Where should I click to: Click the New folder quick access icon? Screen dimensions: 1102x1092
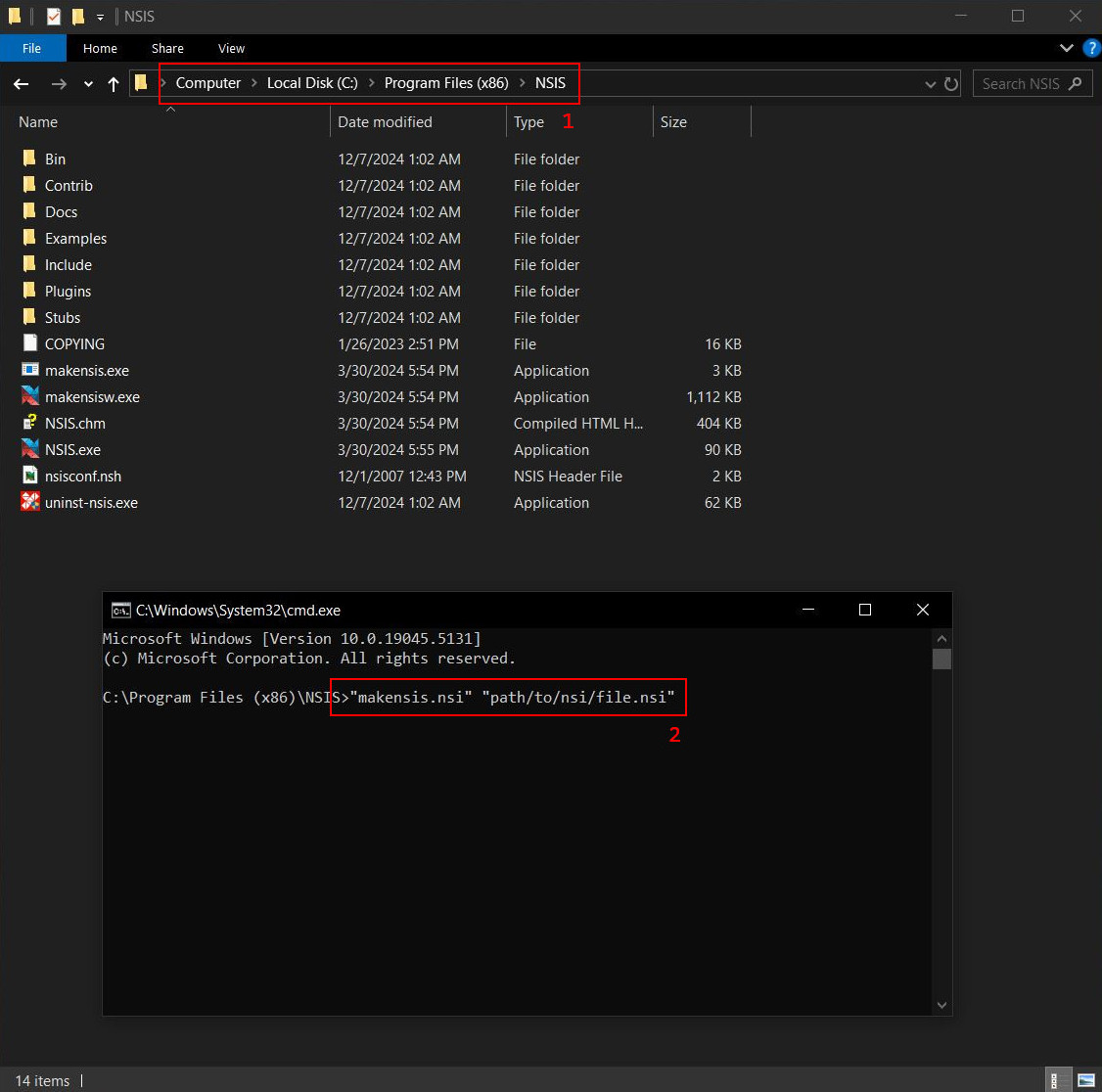click(x=78, y=16)
